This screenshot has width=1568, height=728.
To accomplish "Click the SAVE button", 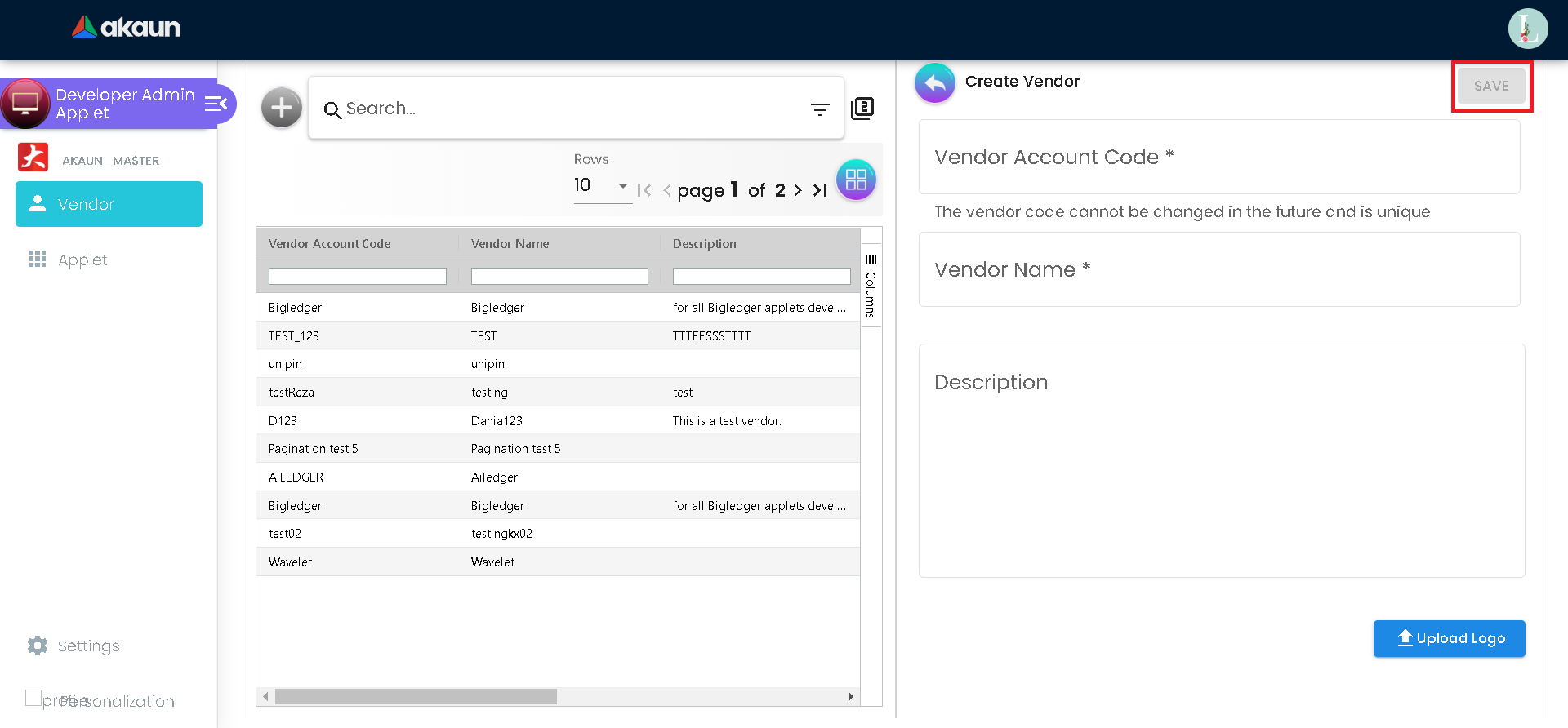I will click(1491, 86).
